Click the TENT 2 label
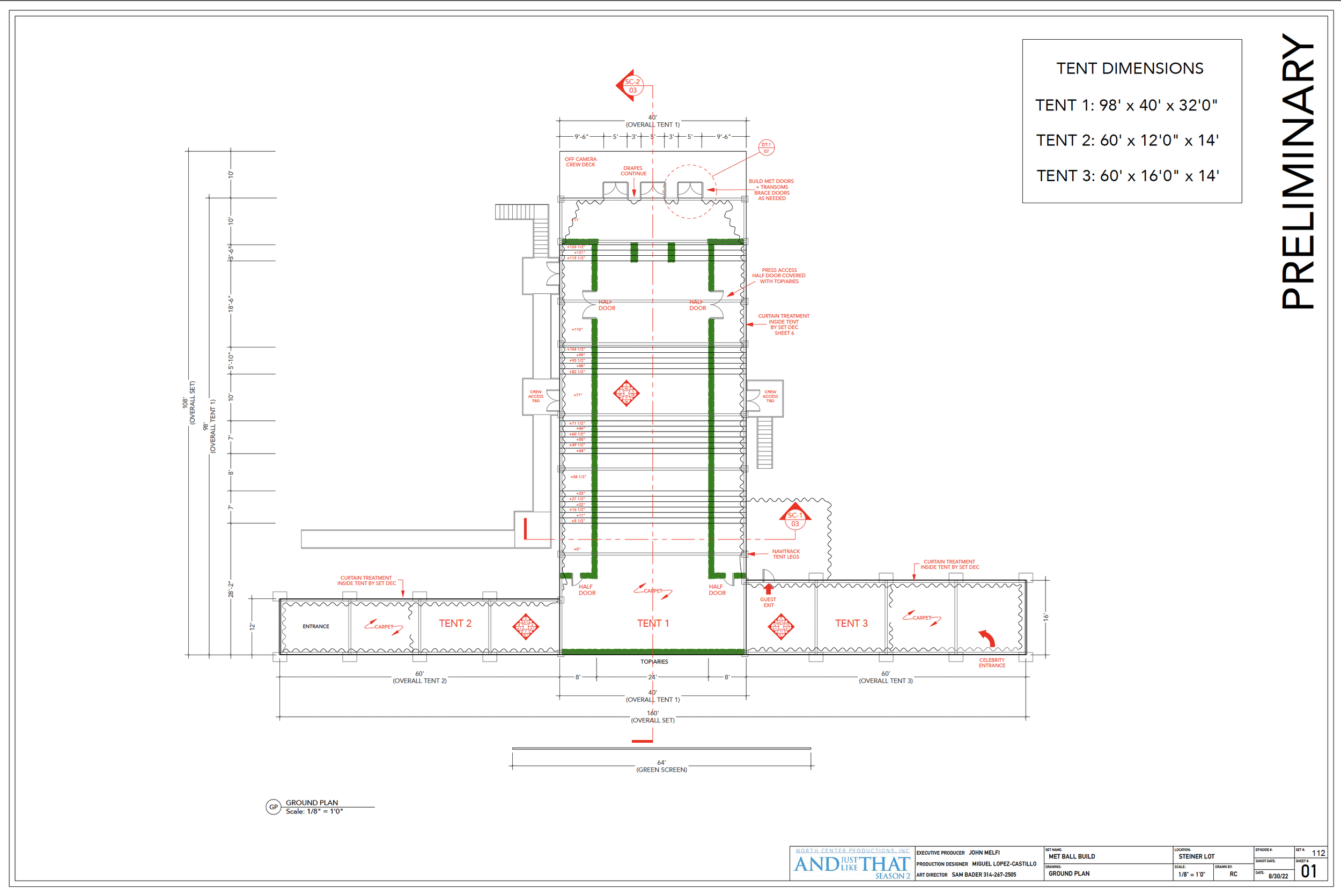1341x896 pixels. click(x=455, y=624)
